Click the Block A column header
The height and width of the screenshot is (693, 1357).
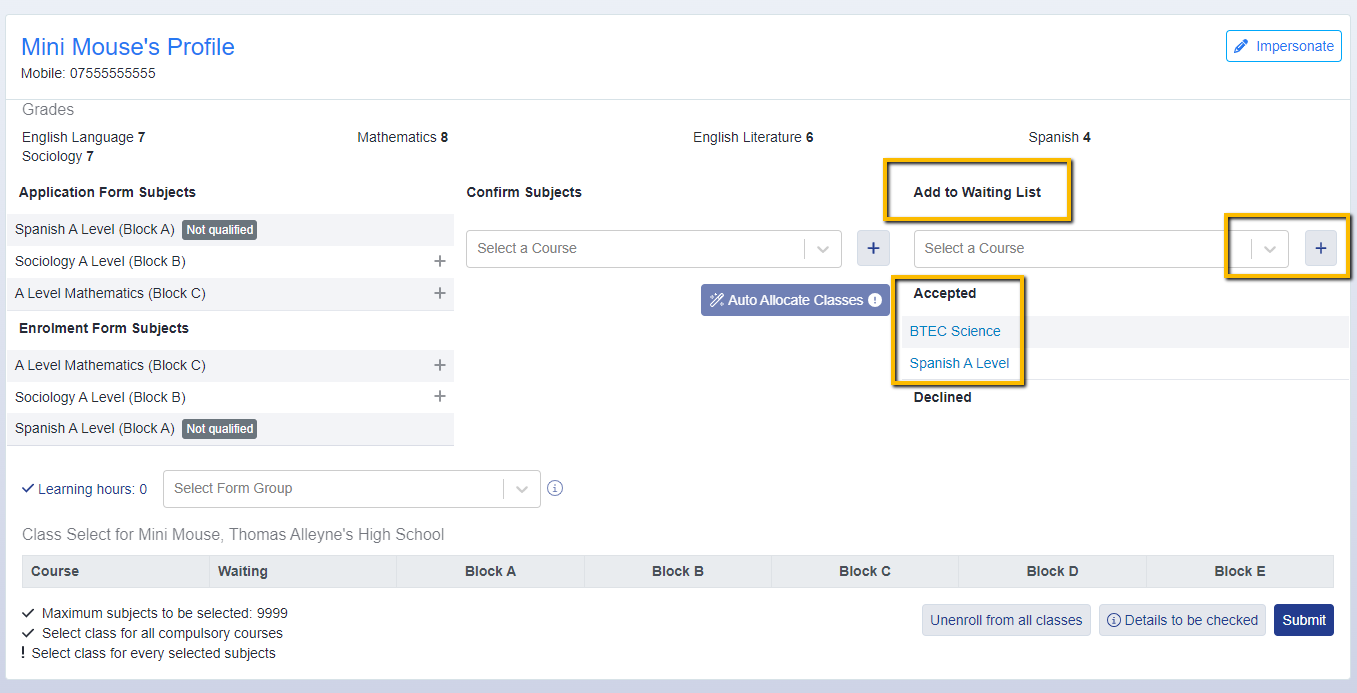pyautogui.click(x=490, y=571)
